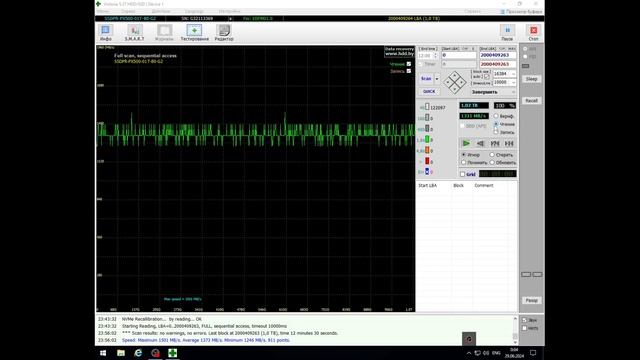Toggle the DDD (API) checkbox
Screen dimensions: 640x360
tap(462, 126)
